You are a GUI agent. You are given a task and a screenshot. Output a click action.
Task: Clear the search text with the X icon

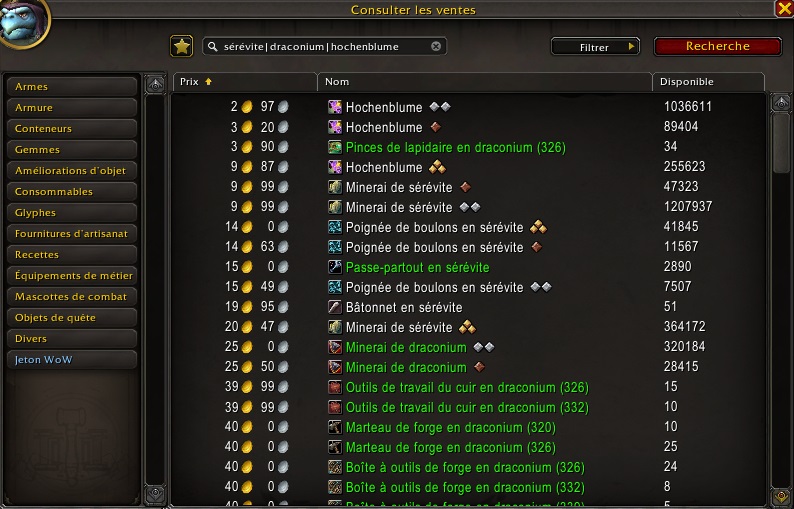pyautogui.click(x=436, y=47)
